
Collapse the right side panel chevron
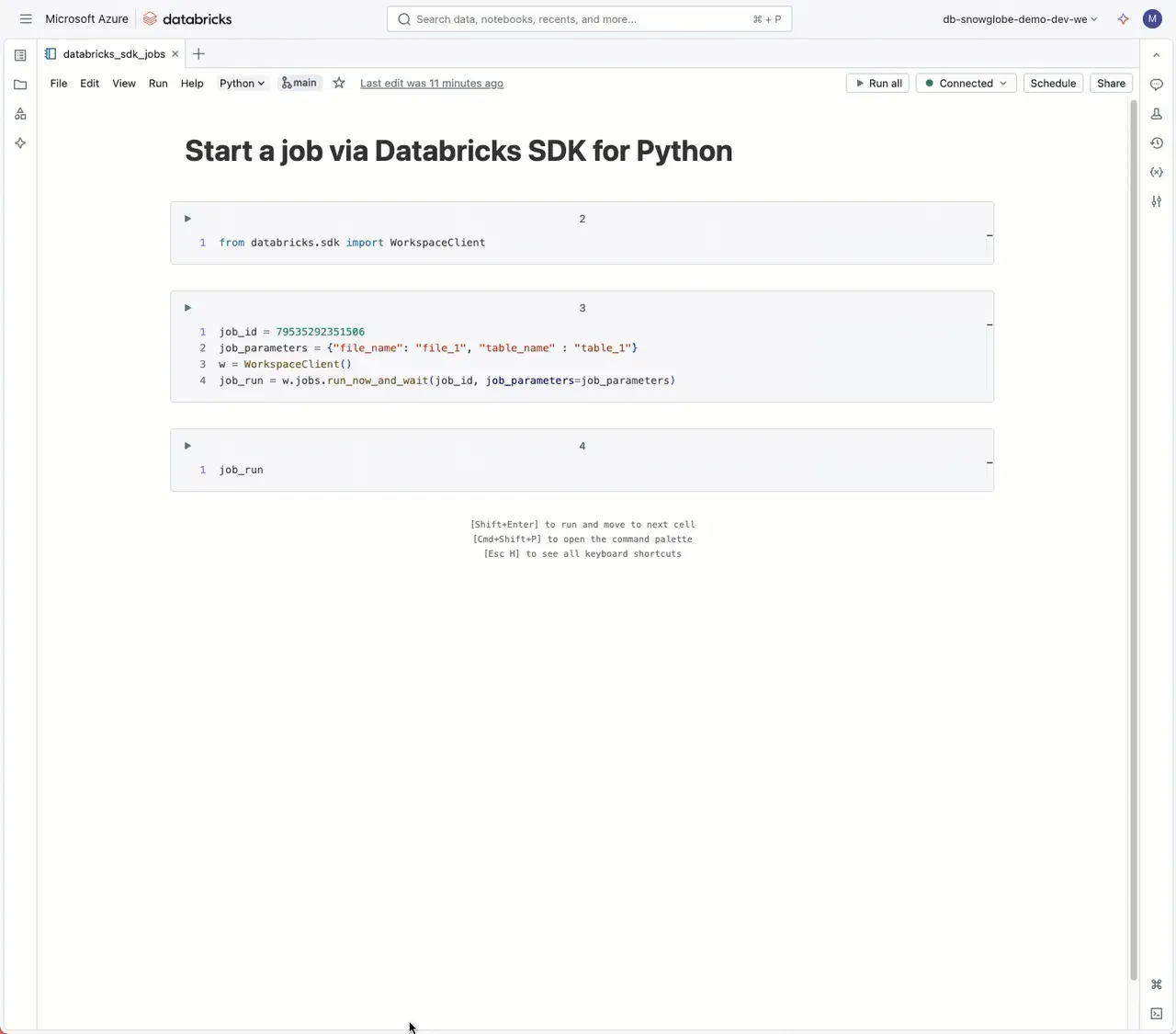[1157, 55]
